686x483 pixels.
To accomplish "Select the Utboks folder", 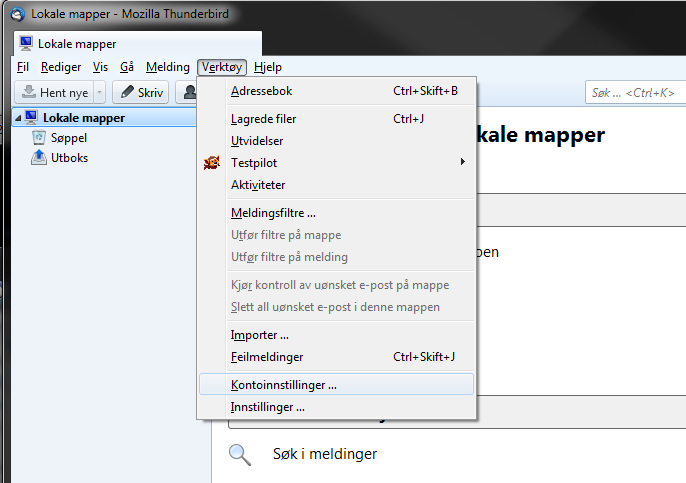I will 69,158.
